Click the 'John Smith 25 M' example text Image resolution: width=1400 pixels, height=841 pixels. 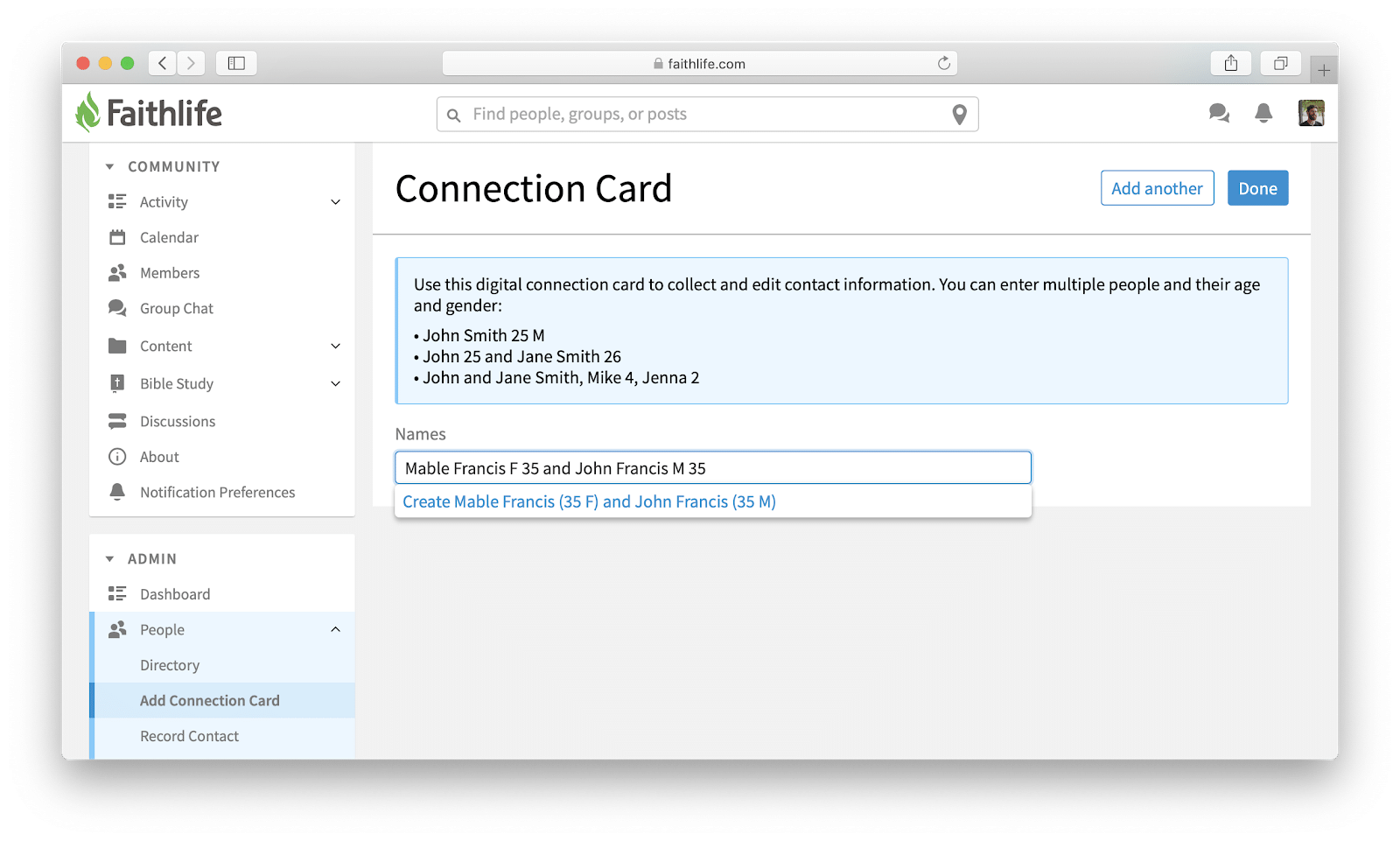(x=484, y=335)
